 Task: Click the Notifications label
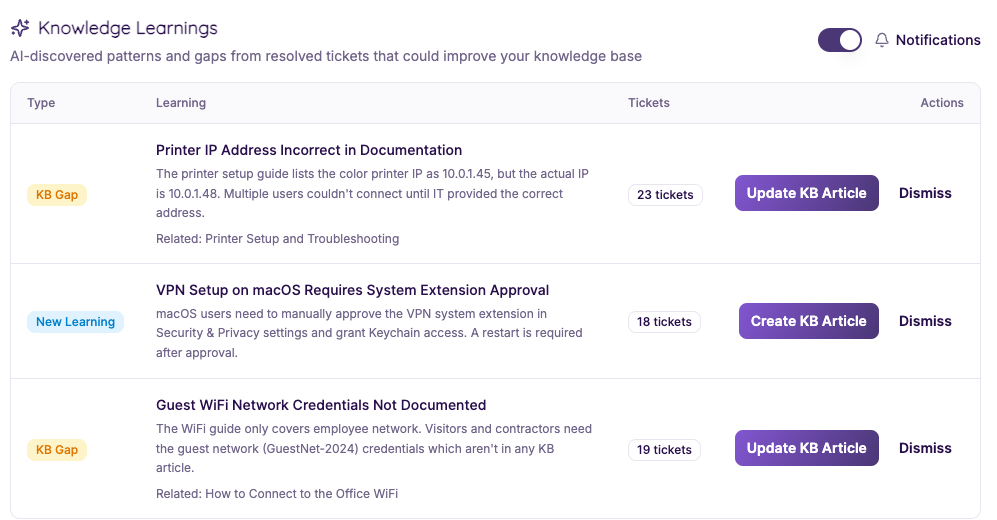pos(938,40)
